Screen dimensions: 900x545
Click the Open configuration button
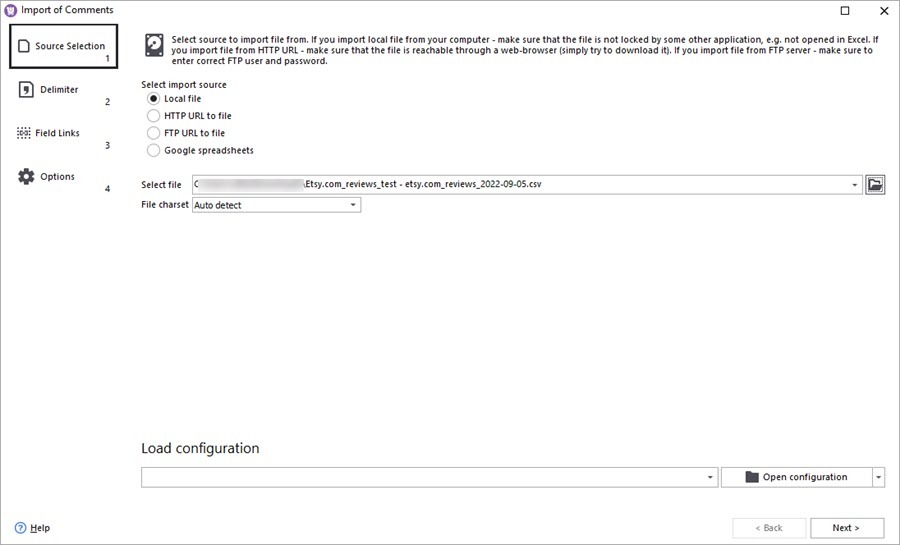click(x=796, y=477)
